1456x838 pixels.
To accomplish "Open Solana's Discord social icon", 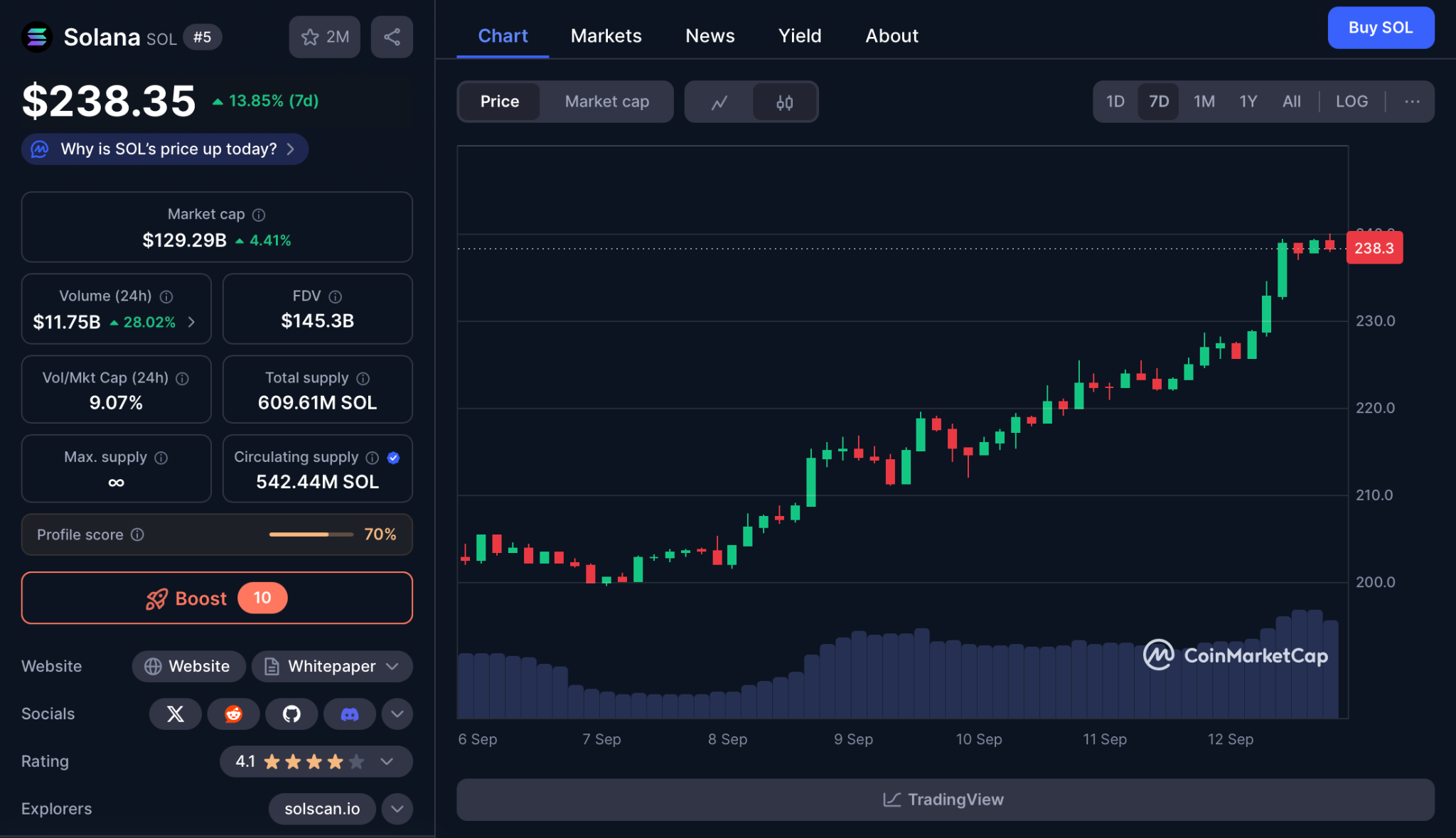I will [350, 714].
